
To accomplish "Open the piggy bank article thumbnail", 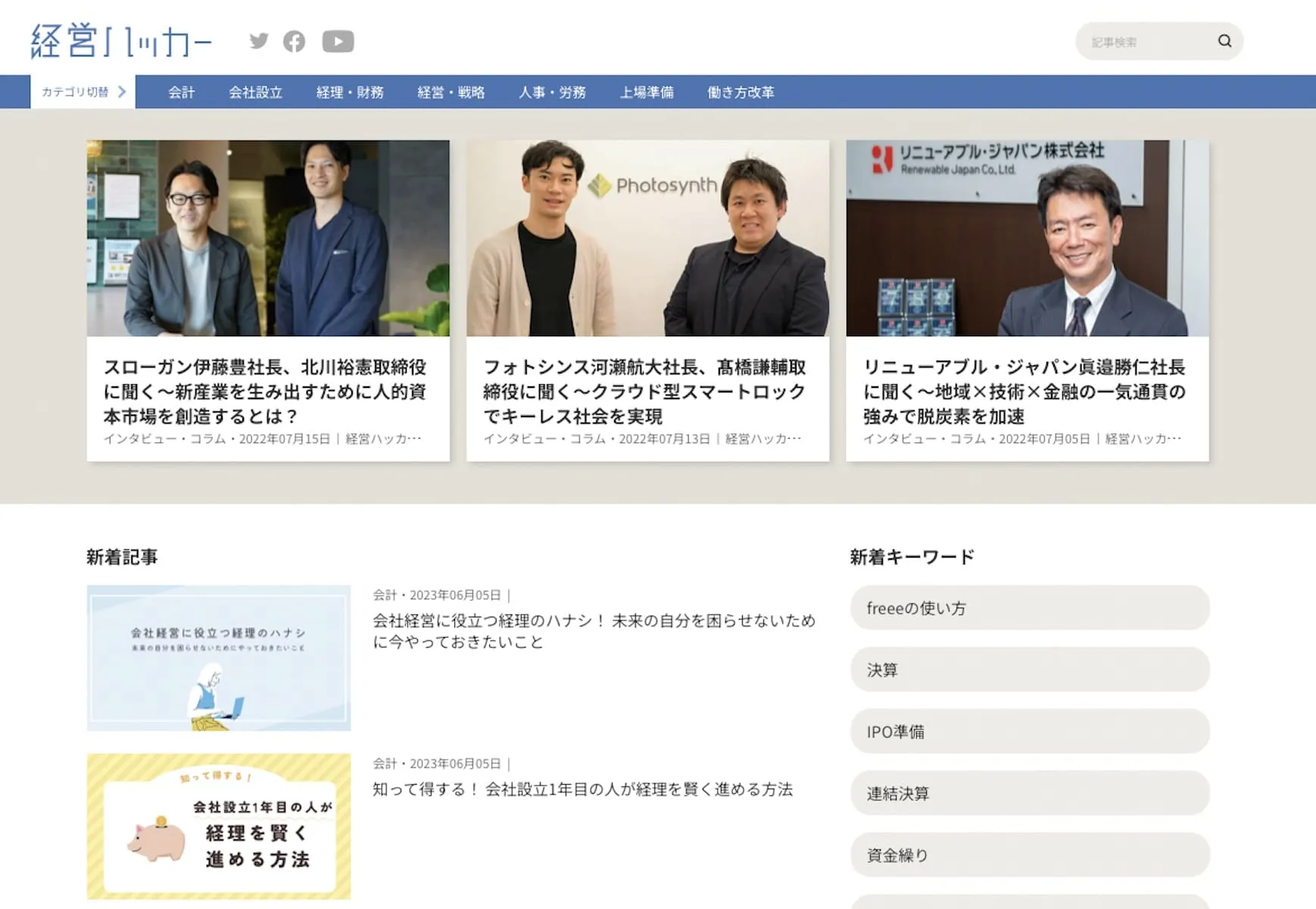I will 219,826.
